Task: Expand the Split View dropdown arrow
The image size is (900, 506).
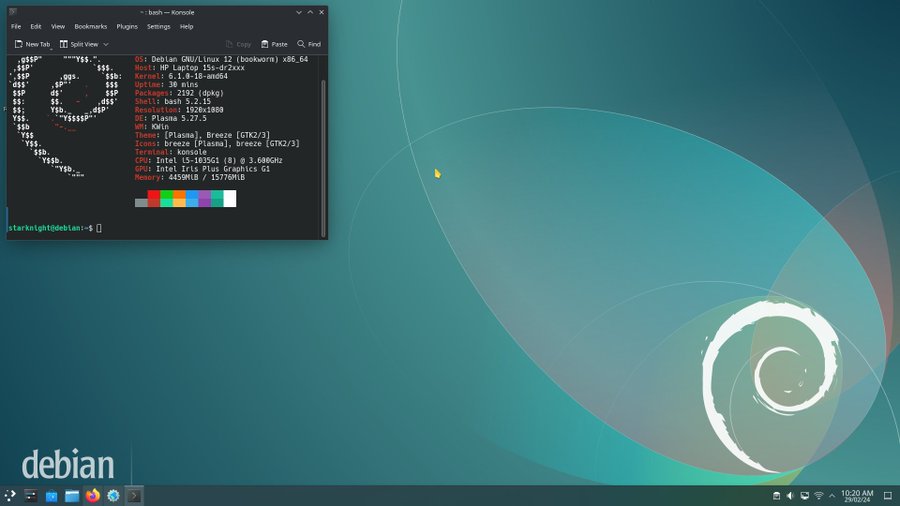Action: pos(106,44)
